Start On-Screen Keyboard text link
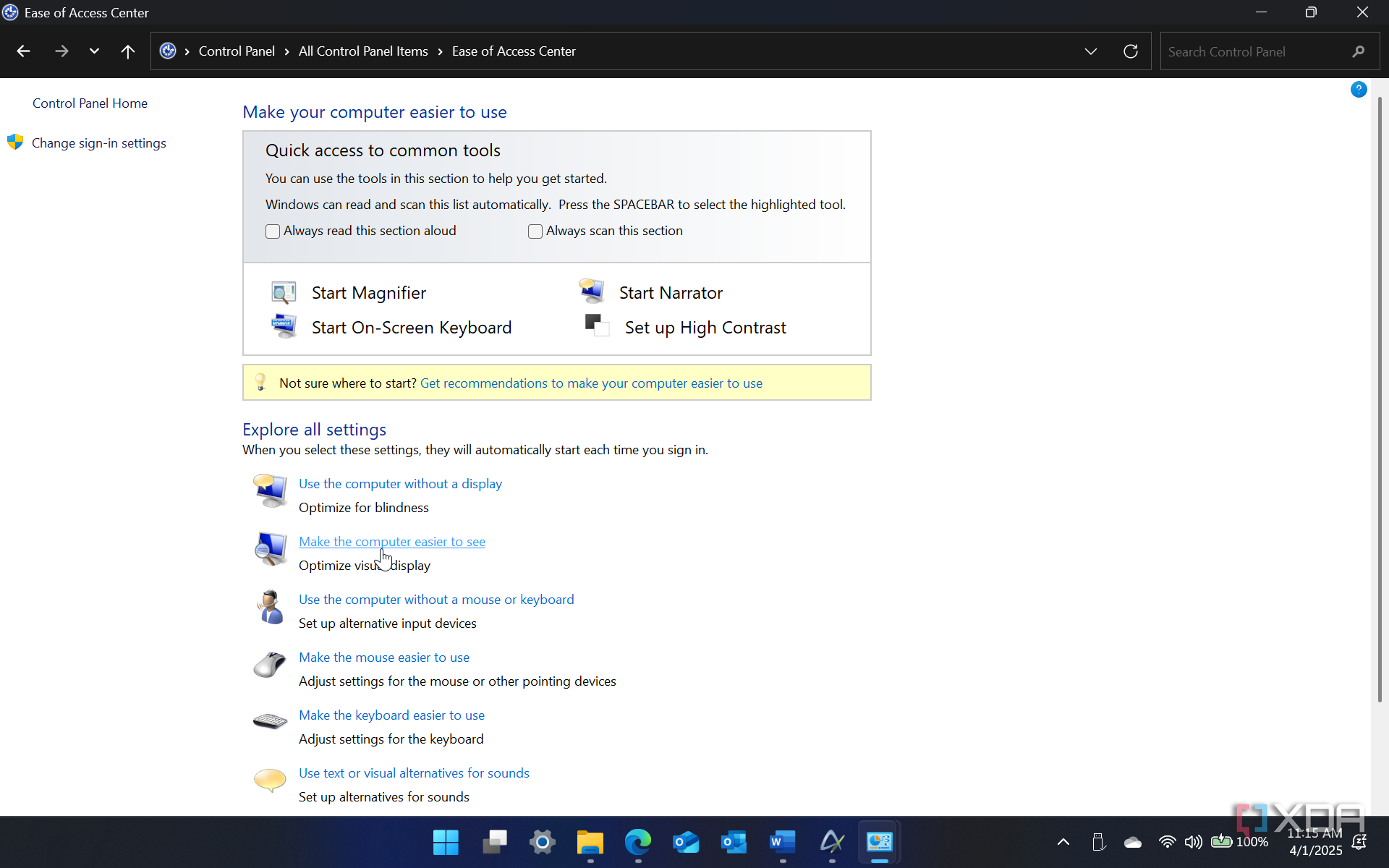Screen dimensions: 1389x868 (x=412, y=328)
